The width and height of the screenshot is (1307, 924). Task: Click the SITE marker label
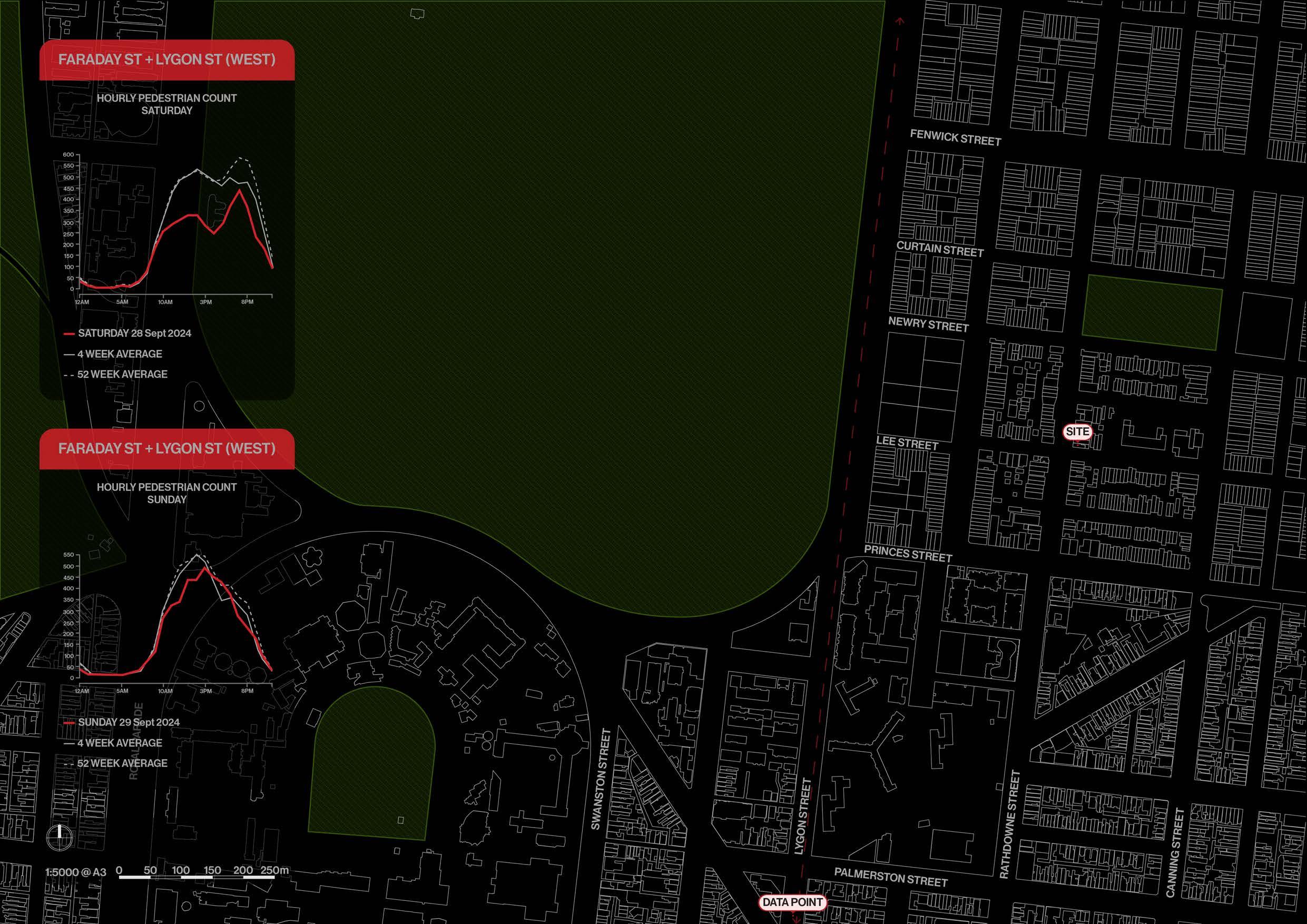(1077, 432)
